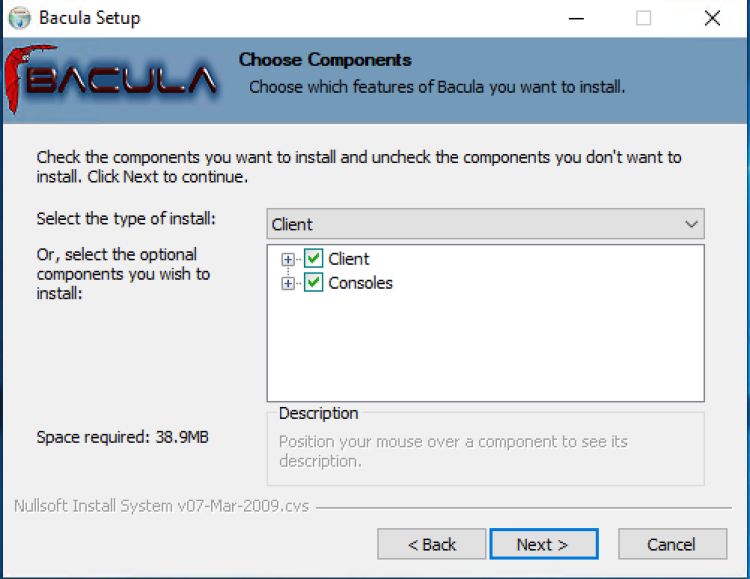Return to the previous page with Back
Viewport: 750px width, 579px height.
(431, 544)
